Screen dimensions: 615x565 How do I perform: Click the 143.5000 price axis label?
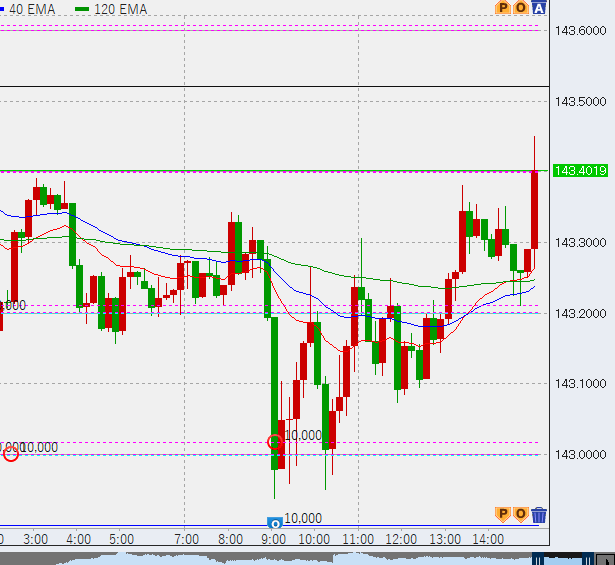click(580, 101)
